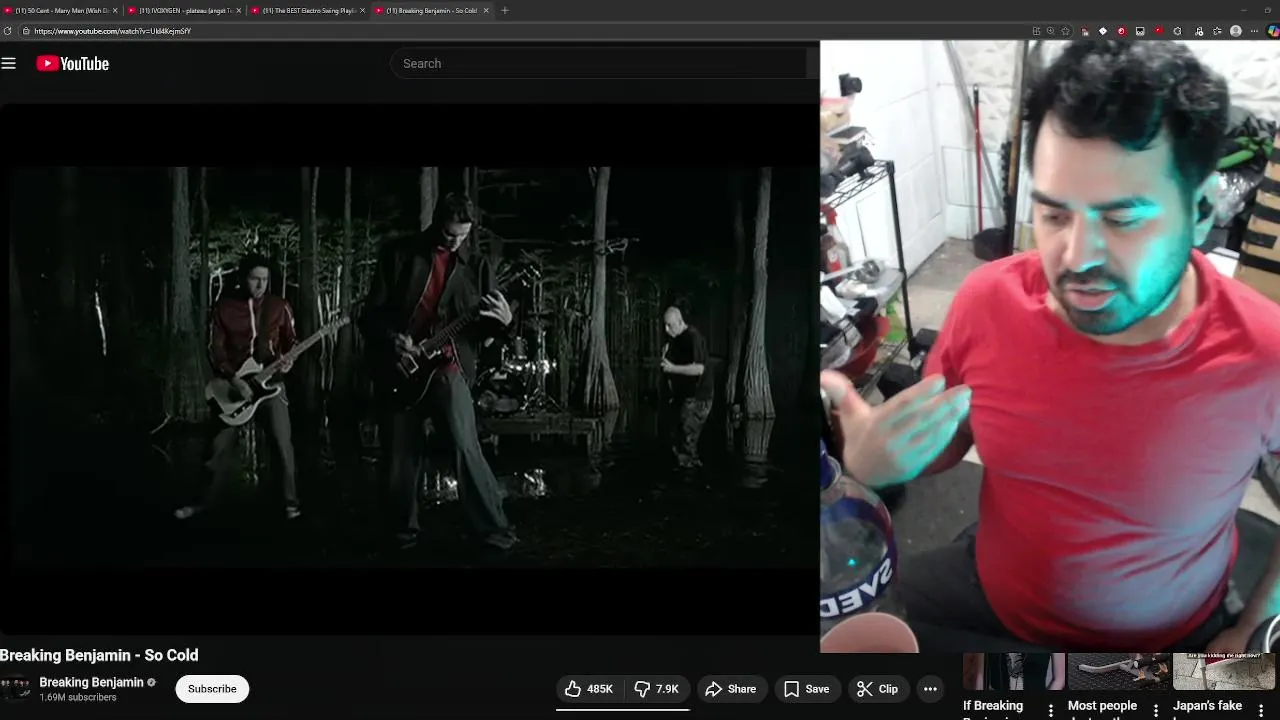
Task: Open browser settings and more menu
Action: pyautogui.click(x=1254, y=31)
